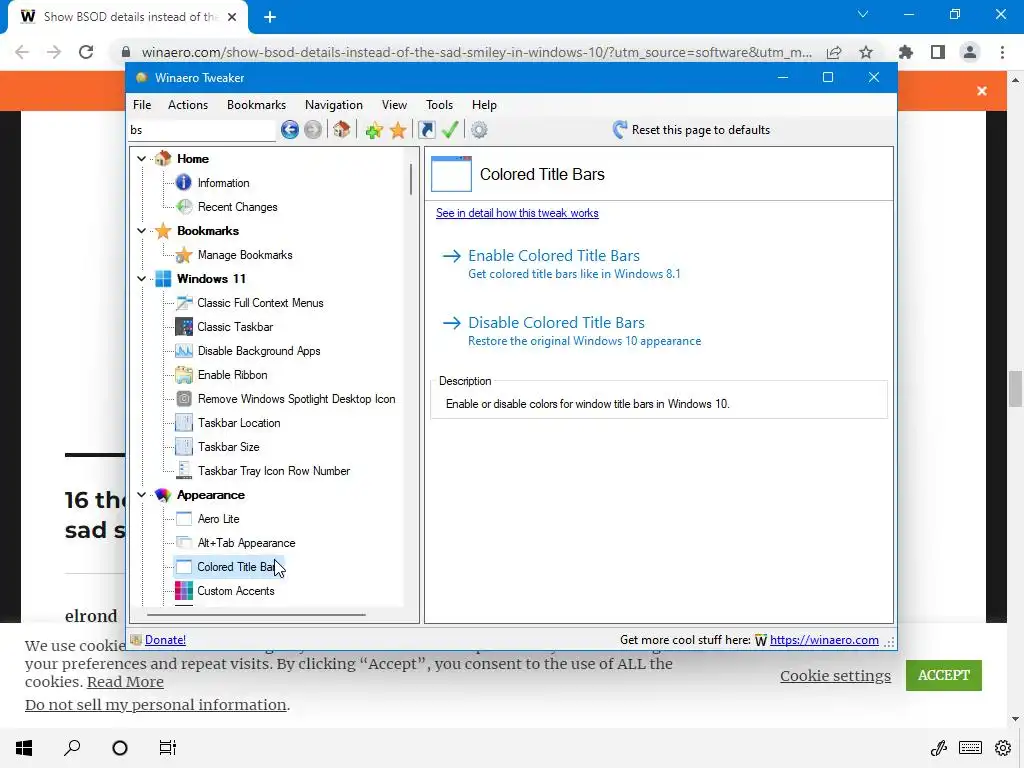Click the Taskbar Location icon
Viewport: 1024px width, 768px height.
[184, 423]
